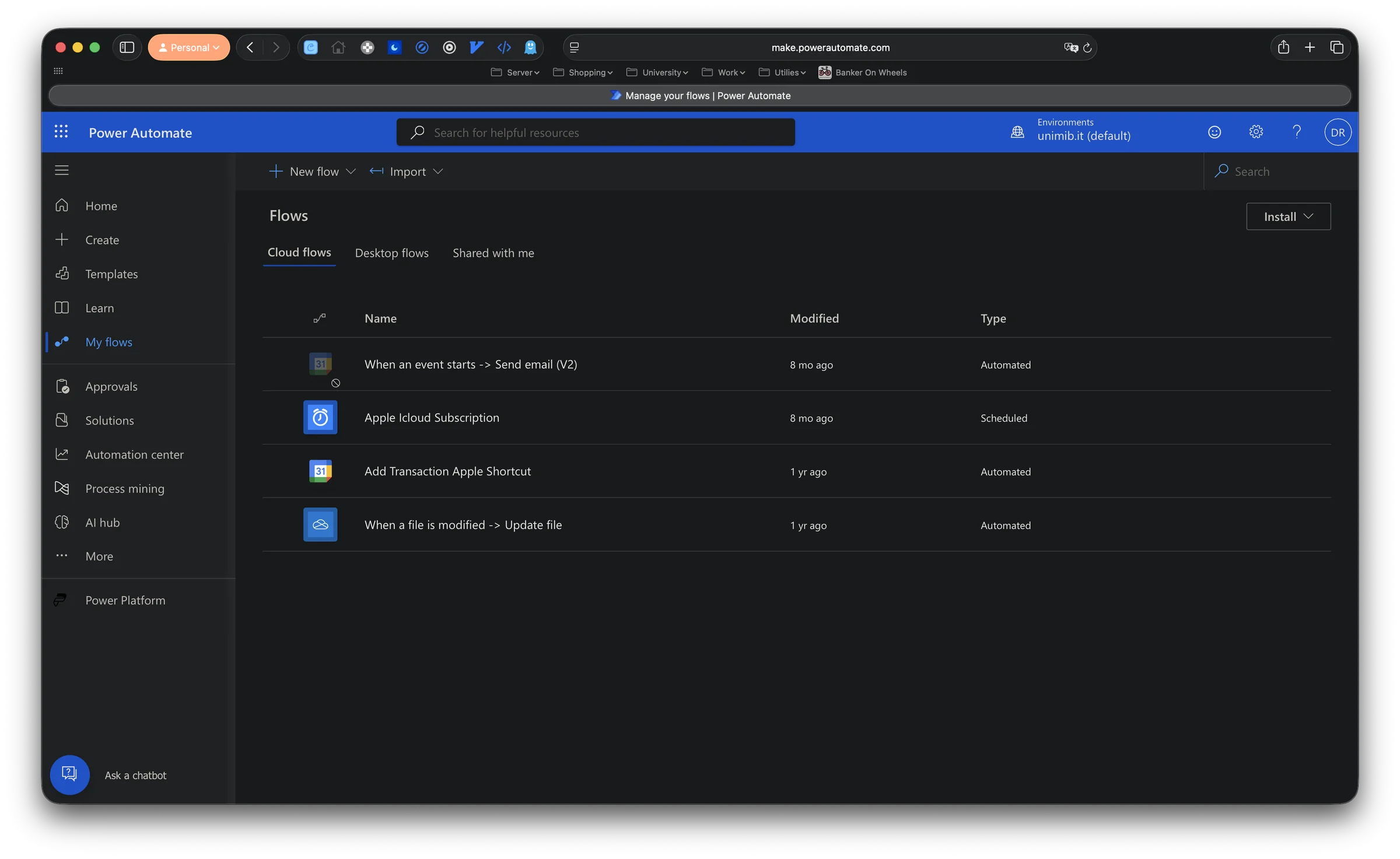Click the Search for helpful resources field

coord(596,132)
